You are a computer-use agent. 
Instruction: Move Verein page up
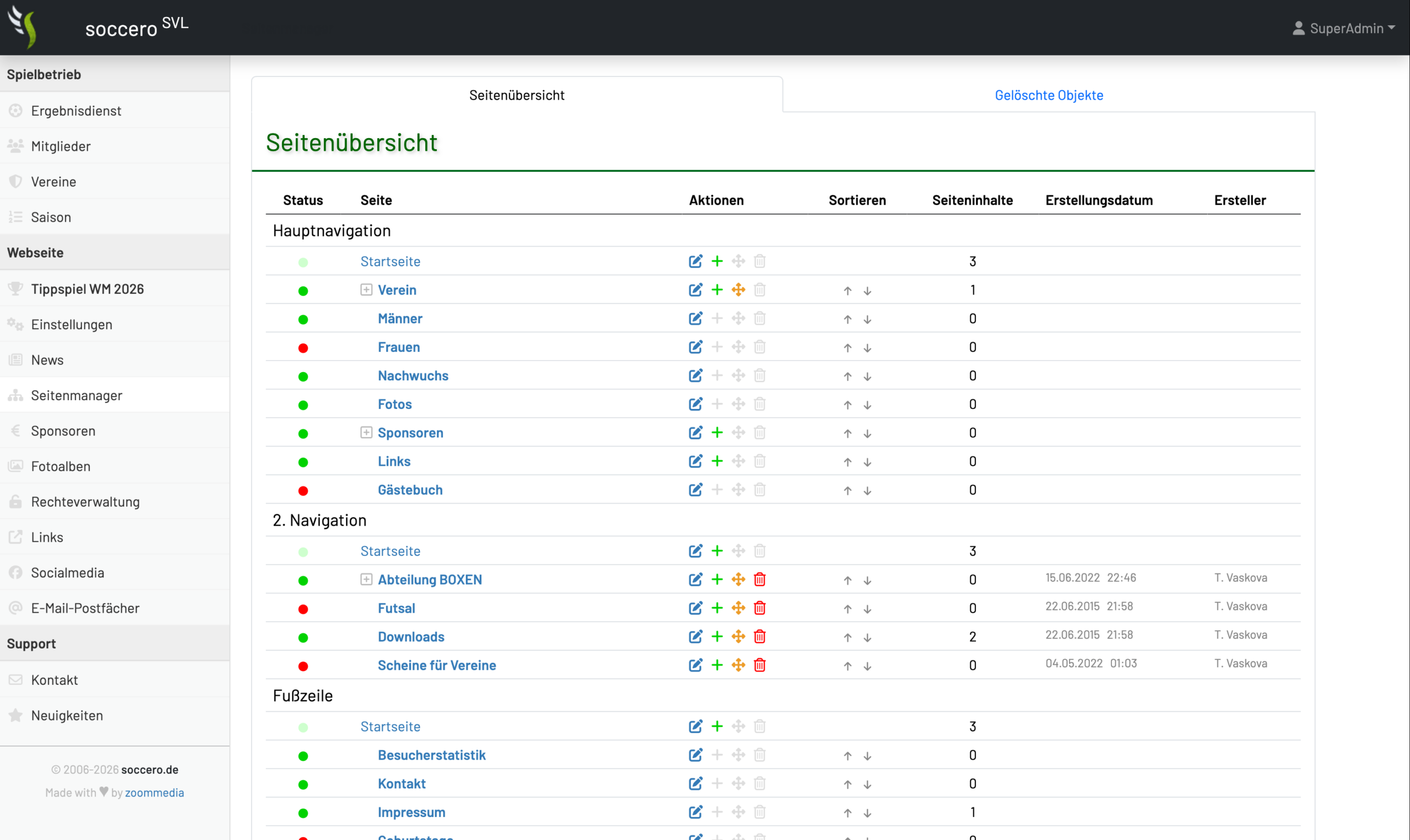tap(848, 291)
